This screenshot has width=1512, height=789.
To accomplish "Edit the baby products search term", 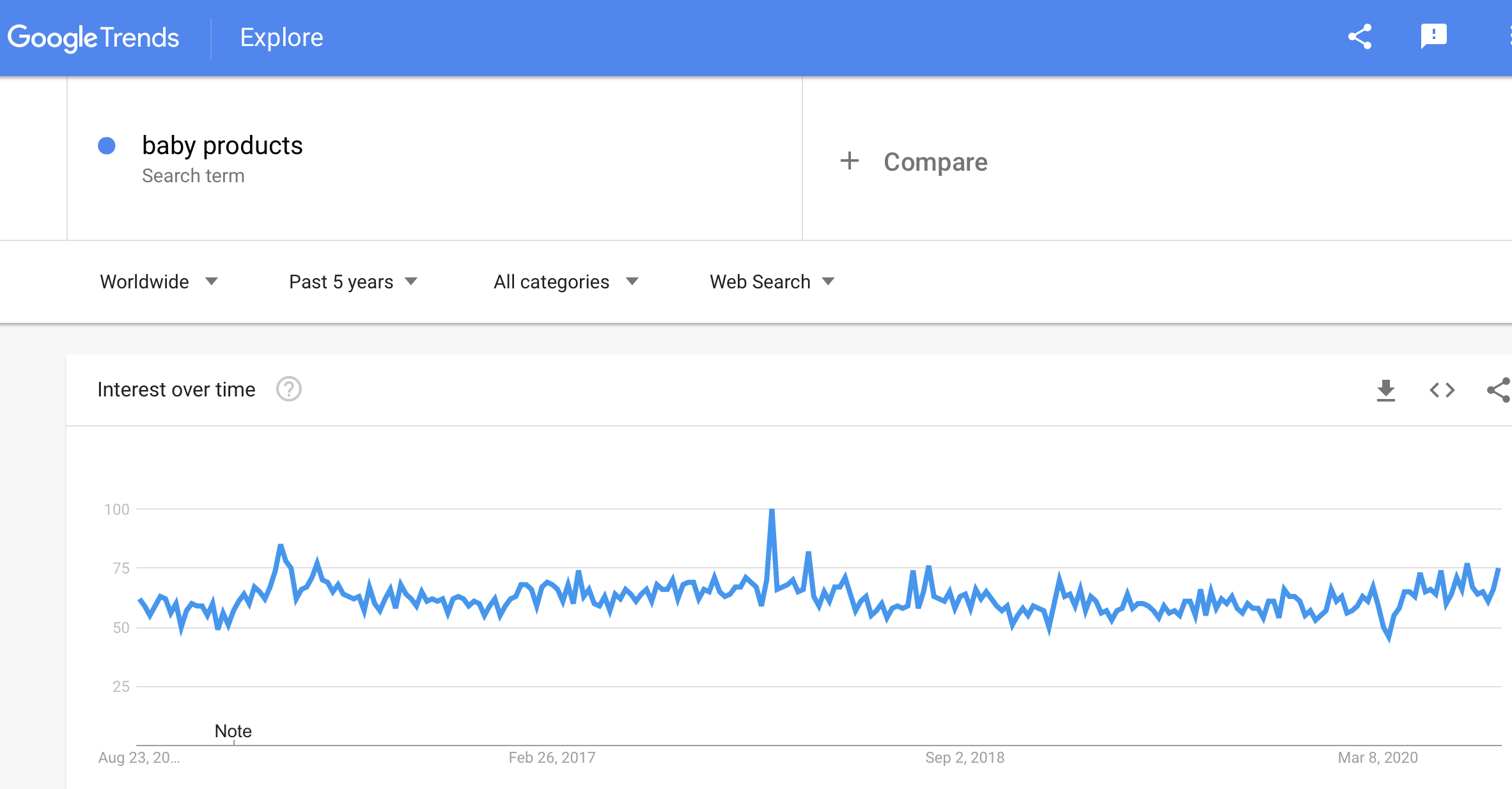I will (x=222, y=146).
